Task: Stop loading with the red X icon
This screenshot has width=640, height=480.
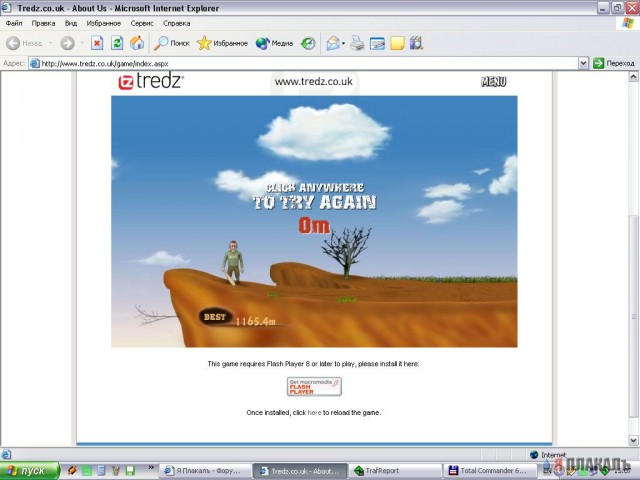Action: (97, 43)
